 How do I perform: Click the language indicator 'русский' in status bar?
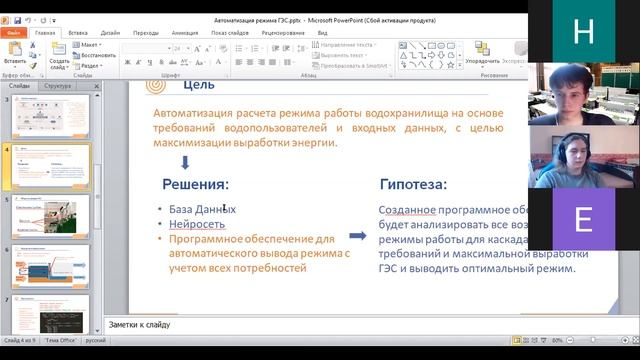(x=96, y=340)
